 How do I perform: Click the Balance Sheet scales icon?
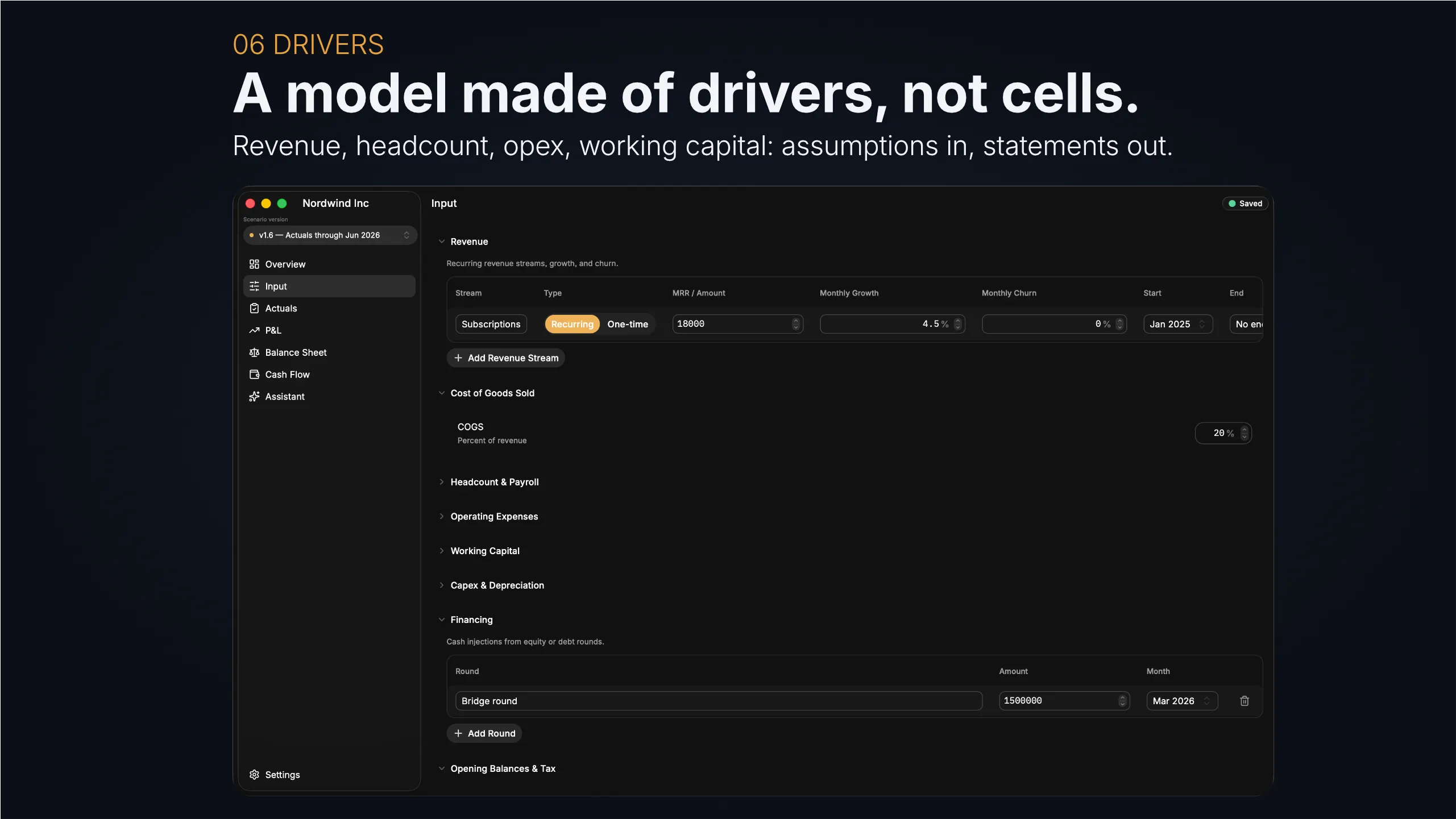[254, 353]
